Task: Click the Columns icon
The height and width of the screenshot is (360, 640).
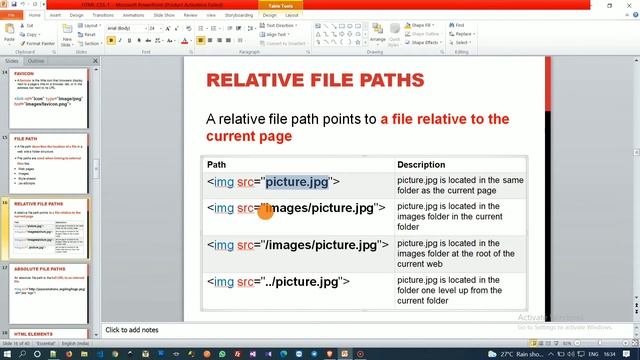Action: [241, 40]
